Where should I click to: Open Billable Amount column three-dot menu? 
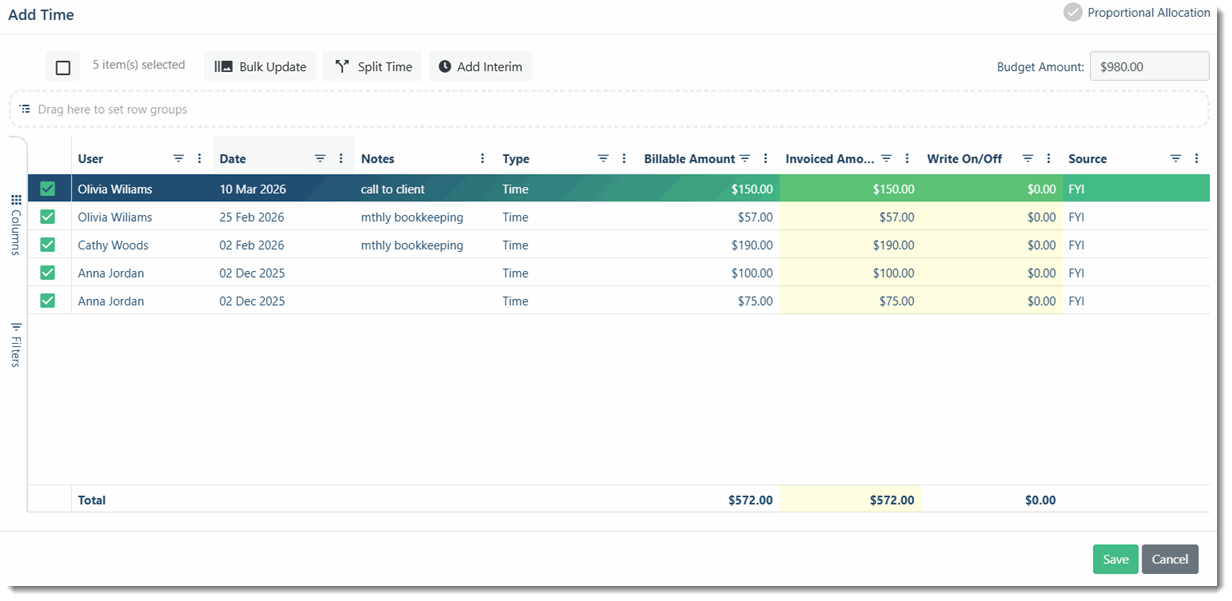coord(766,159)
